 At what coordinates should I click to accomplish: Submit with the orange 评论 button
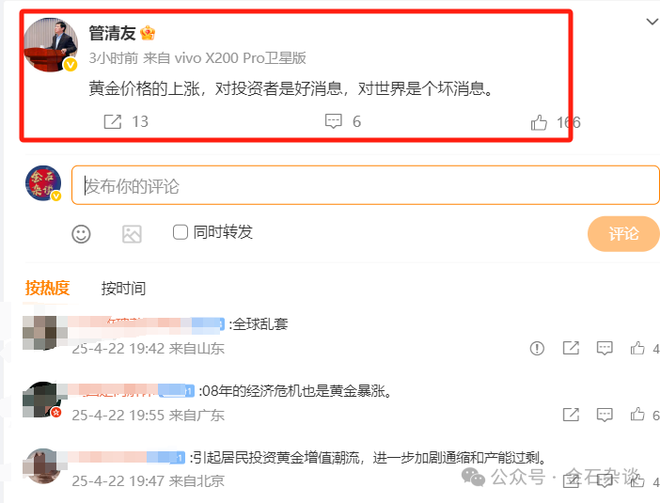[623, 234]
